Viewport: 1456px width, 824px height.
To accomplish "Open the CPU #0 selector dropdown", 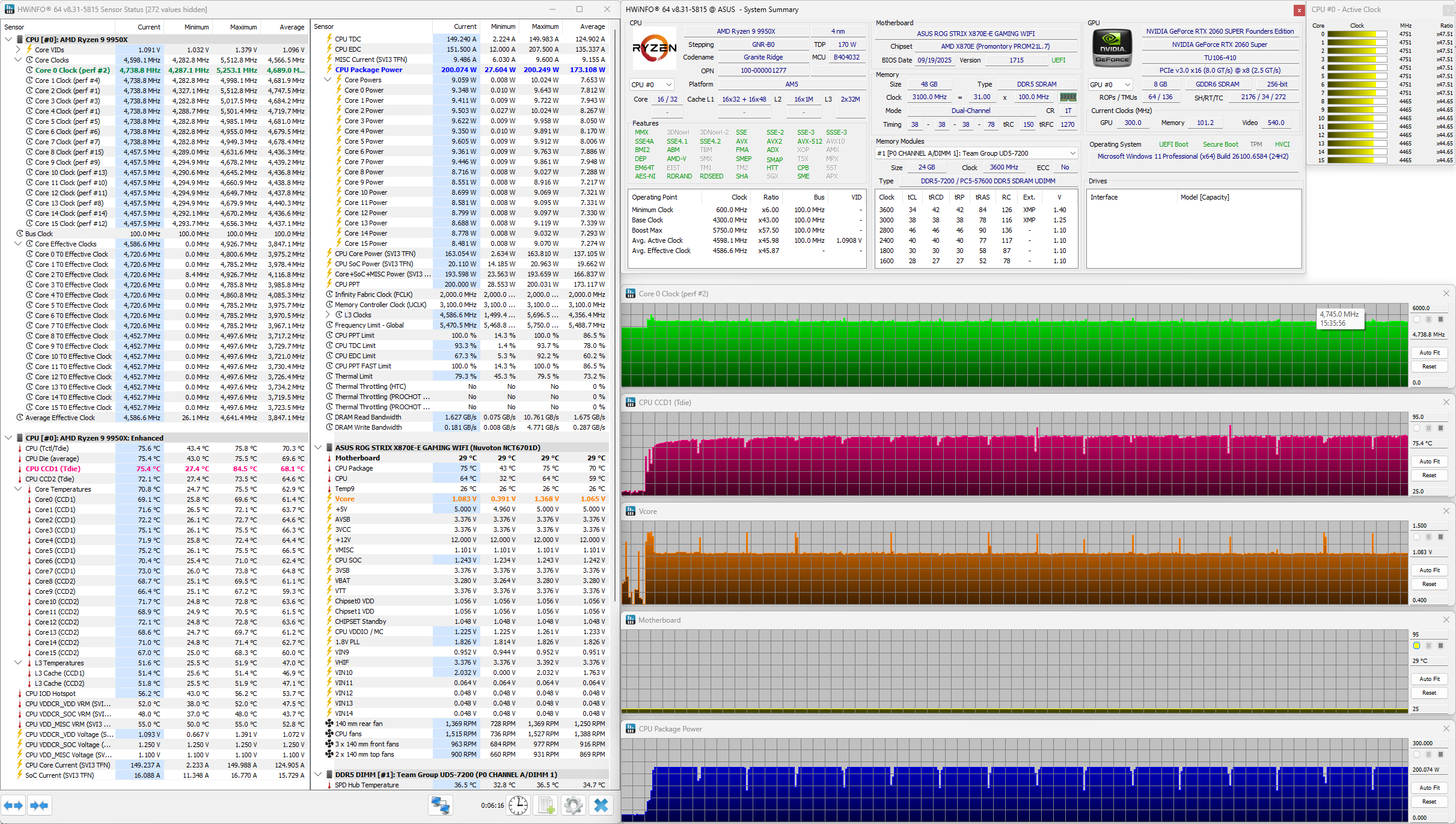I will tap(652, 85).
